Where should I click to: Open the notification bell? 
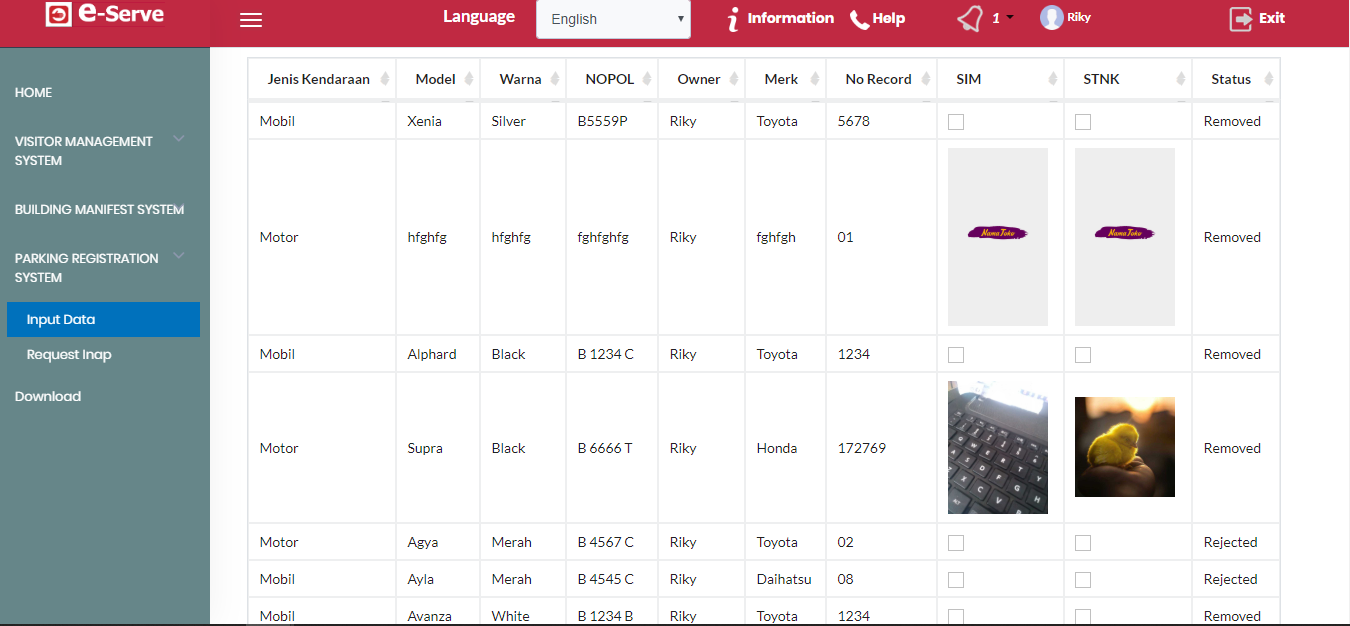tap(970, 19)
